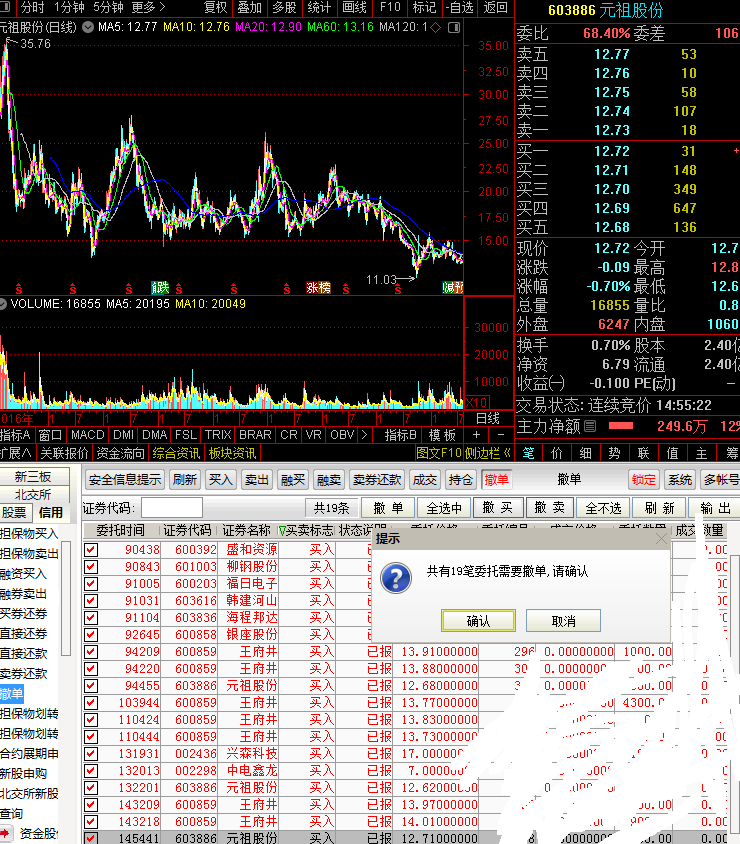Open the 模板 template menu
Image resolution: width=740 pixels, height=844 pixels.
coord(442,435)
